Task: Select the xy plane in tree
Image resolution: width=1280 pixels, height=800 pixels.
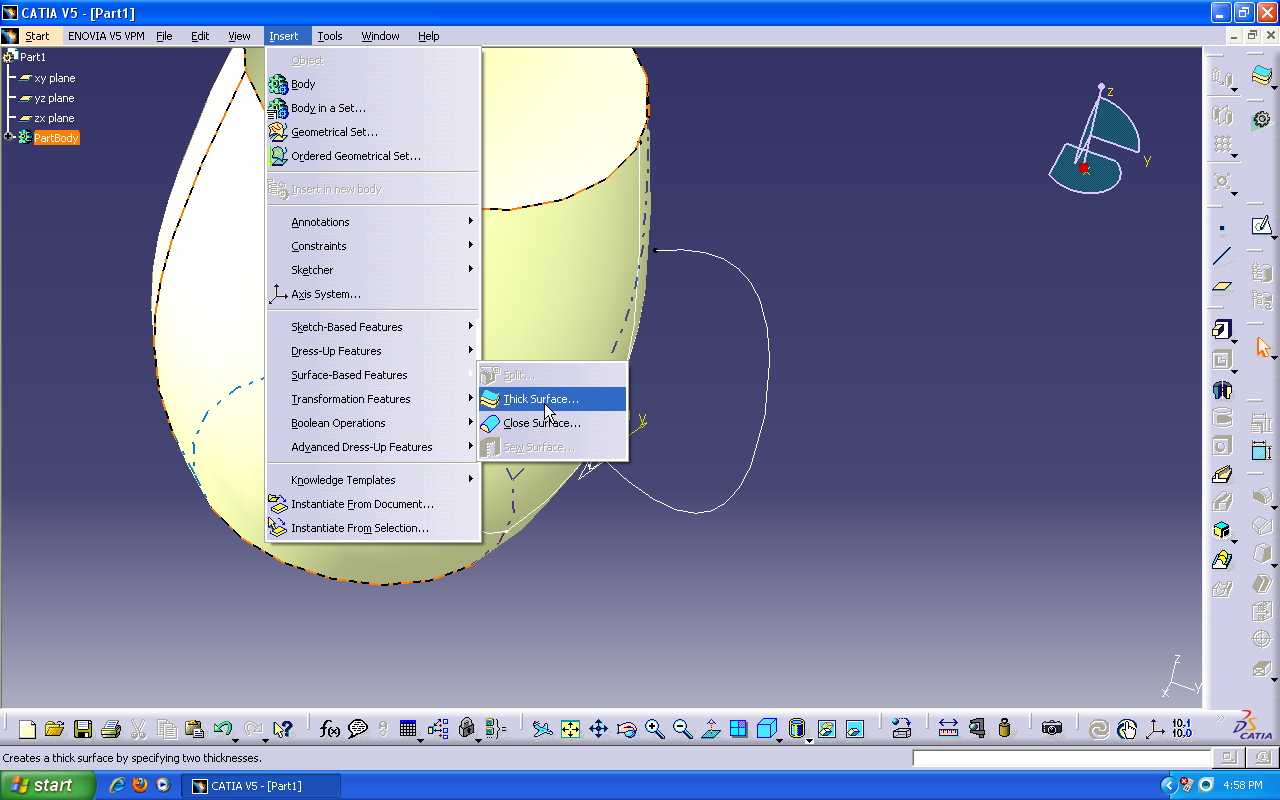Action: (x=54, y=78)
